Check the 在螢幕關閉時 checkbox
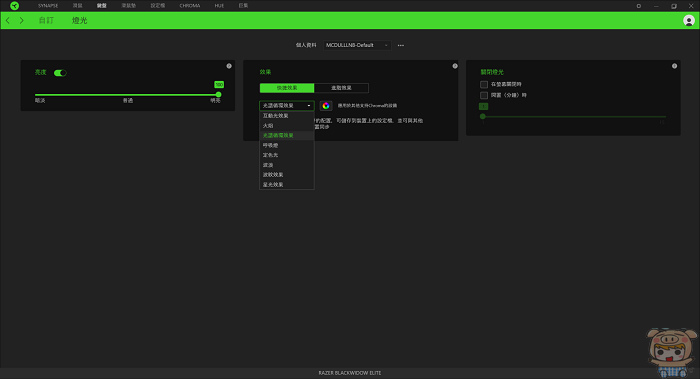Screen dimensions: 700x379 tap(483, 84)
